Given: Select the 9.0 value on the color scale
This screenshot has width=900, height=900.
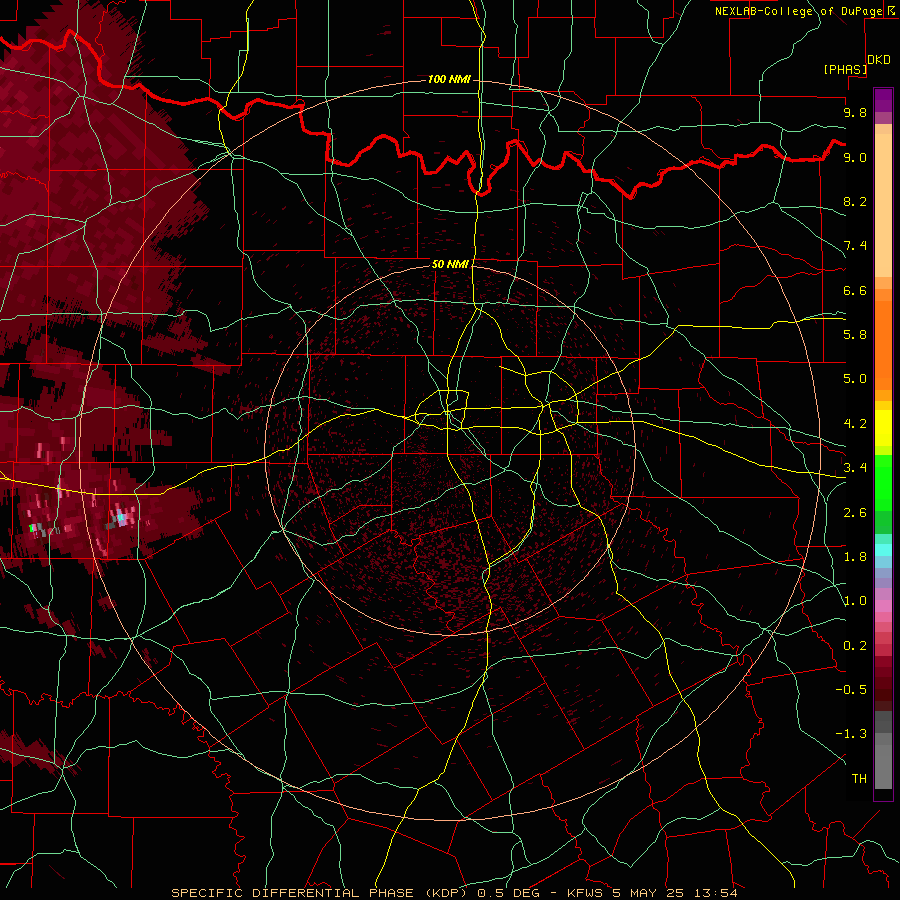Looking at the screenshot, I should 855,157.
